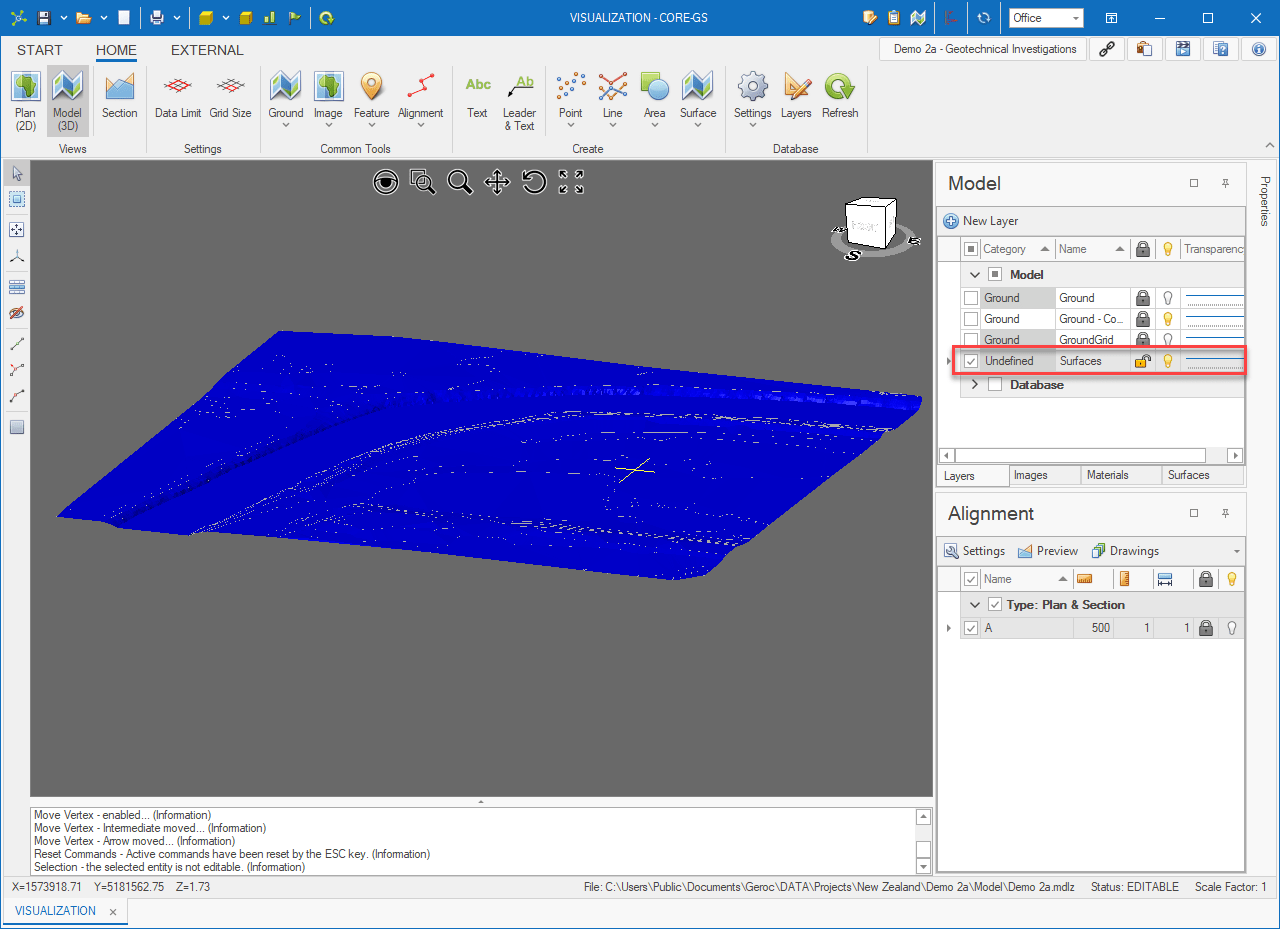Click New Layer button
Image resolution: width=1280 pixels, height=929 pixels.
981,221
